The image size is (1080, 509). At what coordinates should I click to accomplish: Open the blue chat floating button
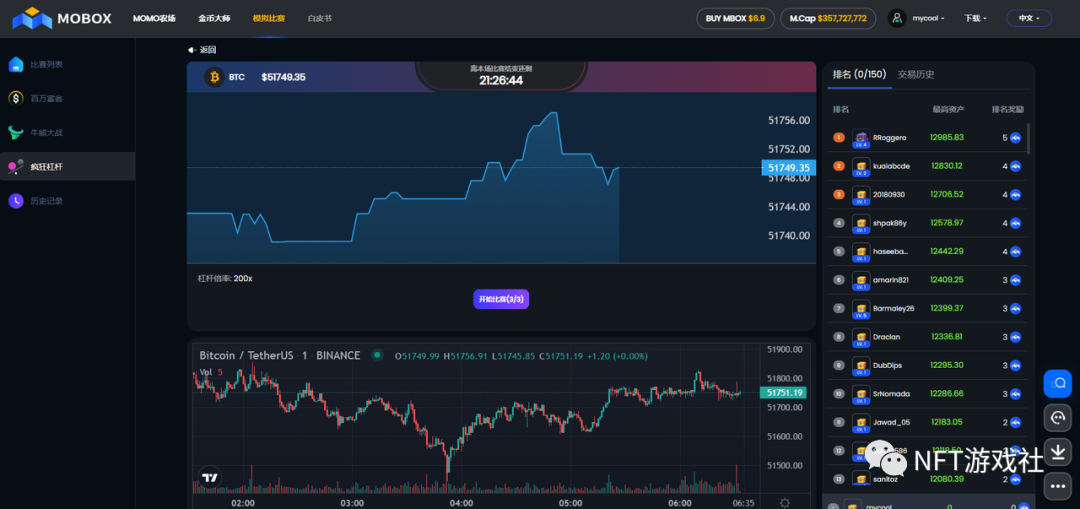pyautogui.click(x=1057, y=383)
